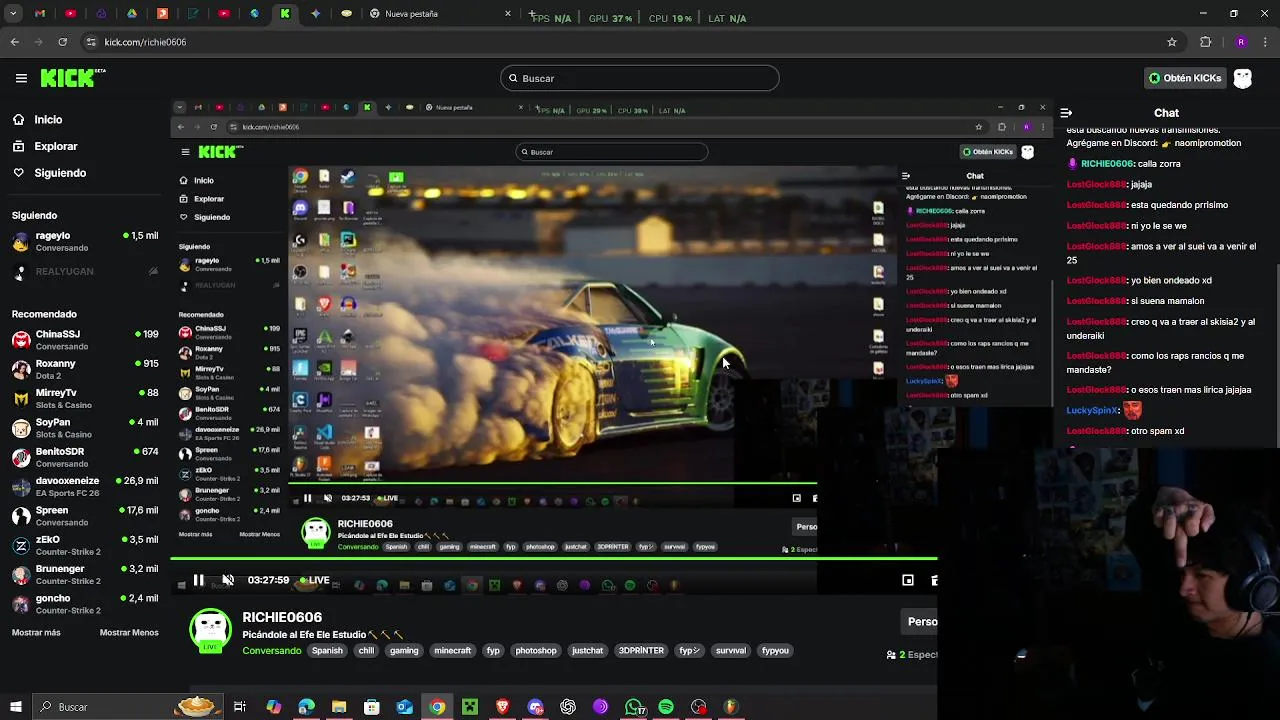
Task: Expand list with Mostrar más
Action: (x=36, y=633)
